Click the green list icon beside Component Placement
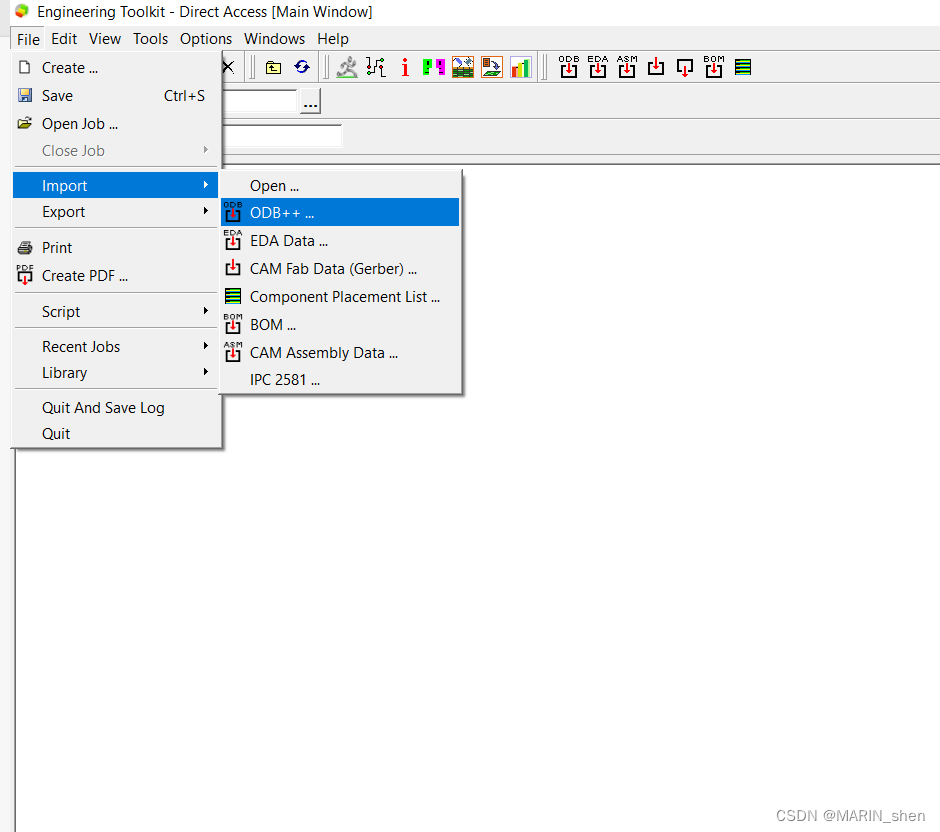 [x=233, y=296]
